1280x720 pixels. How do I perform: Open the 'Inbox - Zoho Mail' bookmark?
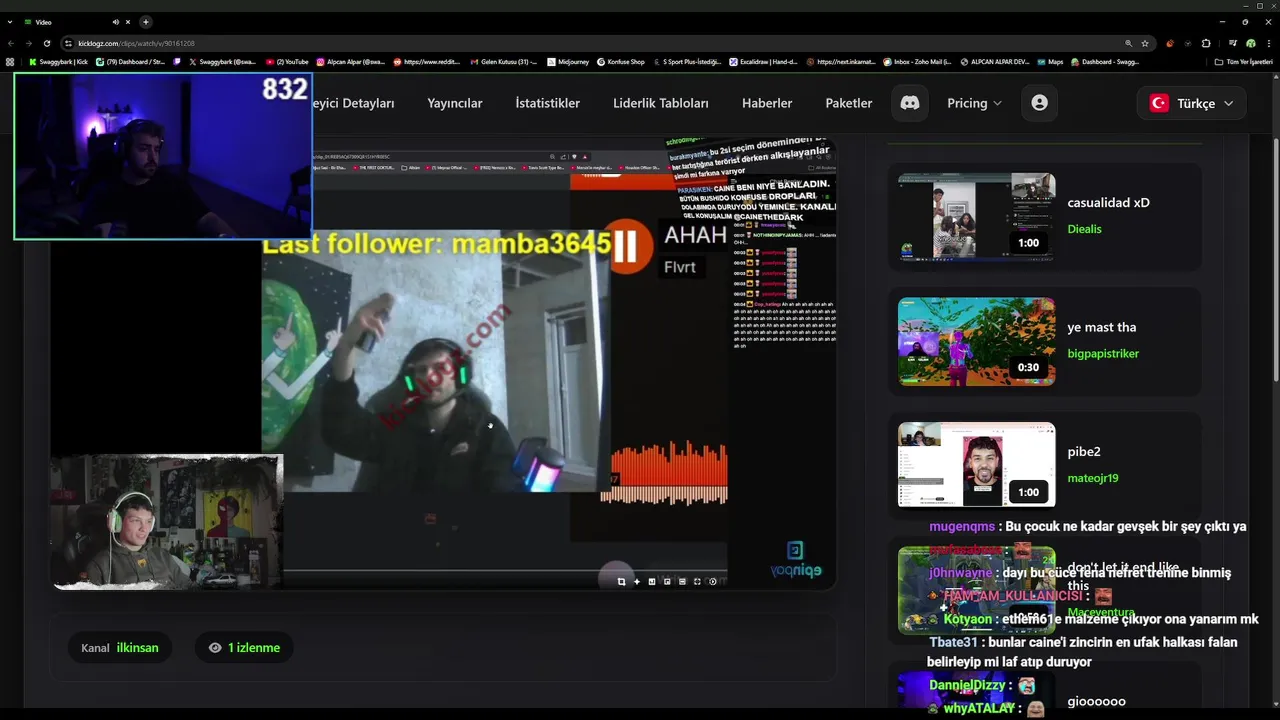917,62
